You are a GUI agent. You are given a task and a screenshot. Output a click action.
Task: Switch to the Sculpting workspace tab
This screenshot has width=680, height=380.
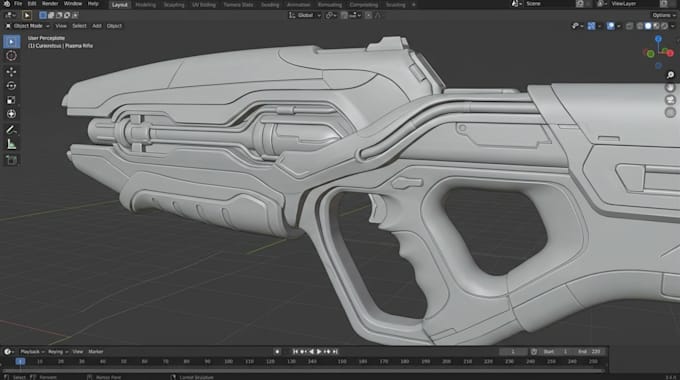tap(173, 5)
